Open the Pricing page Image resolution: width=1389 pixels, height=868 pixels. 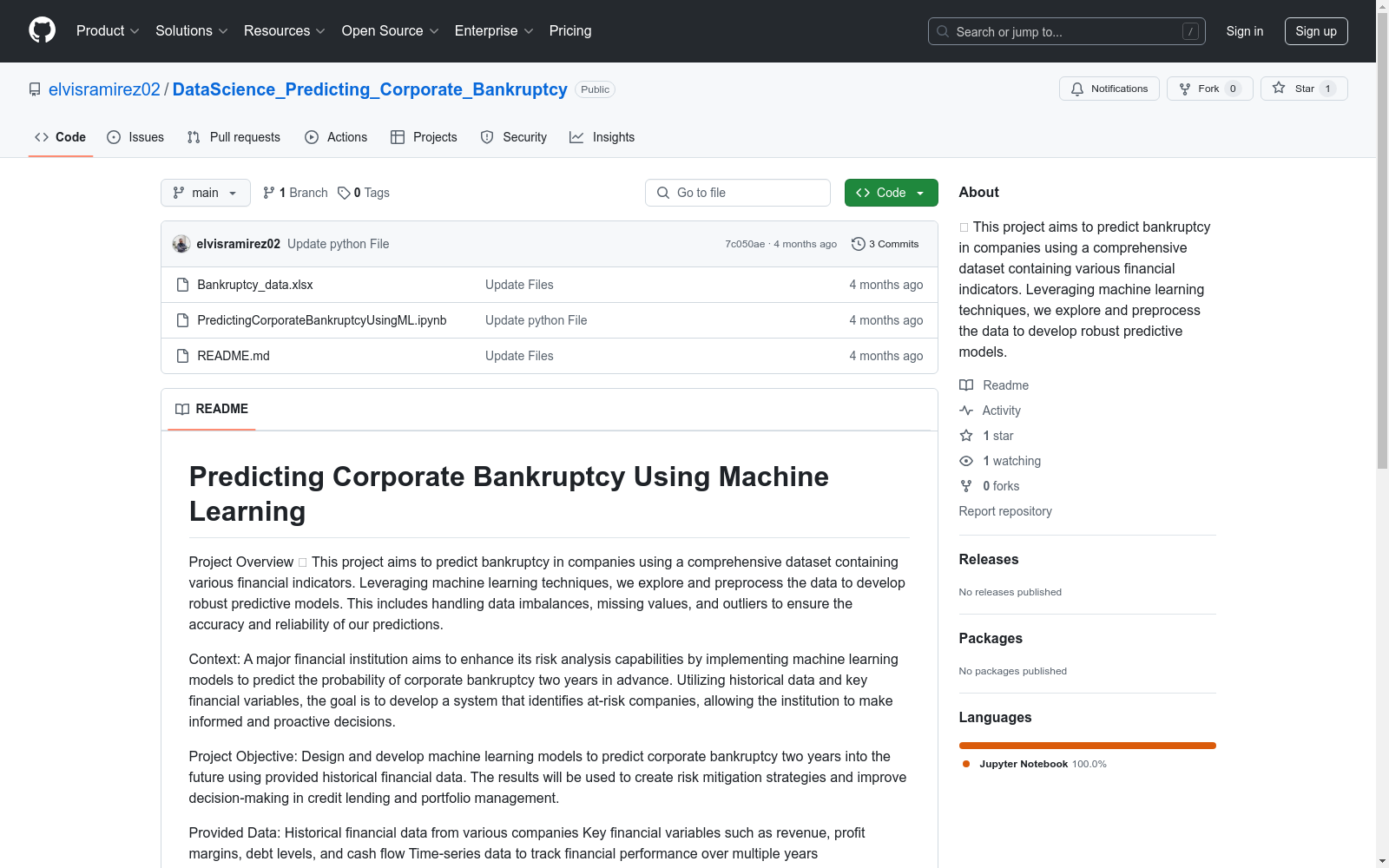570,31
